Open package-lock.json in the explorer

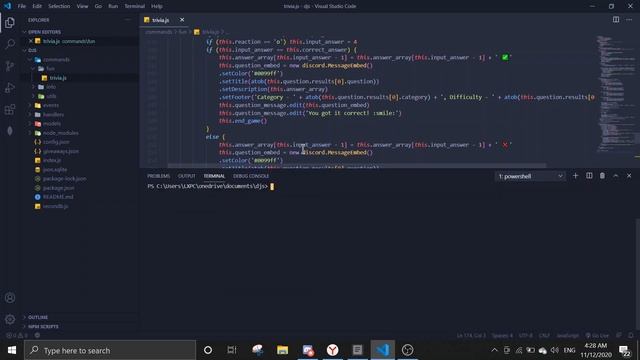pos(64,179)
